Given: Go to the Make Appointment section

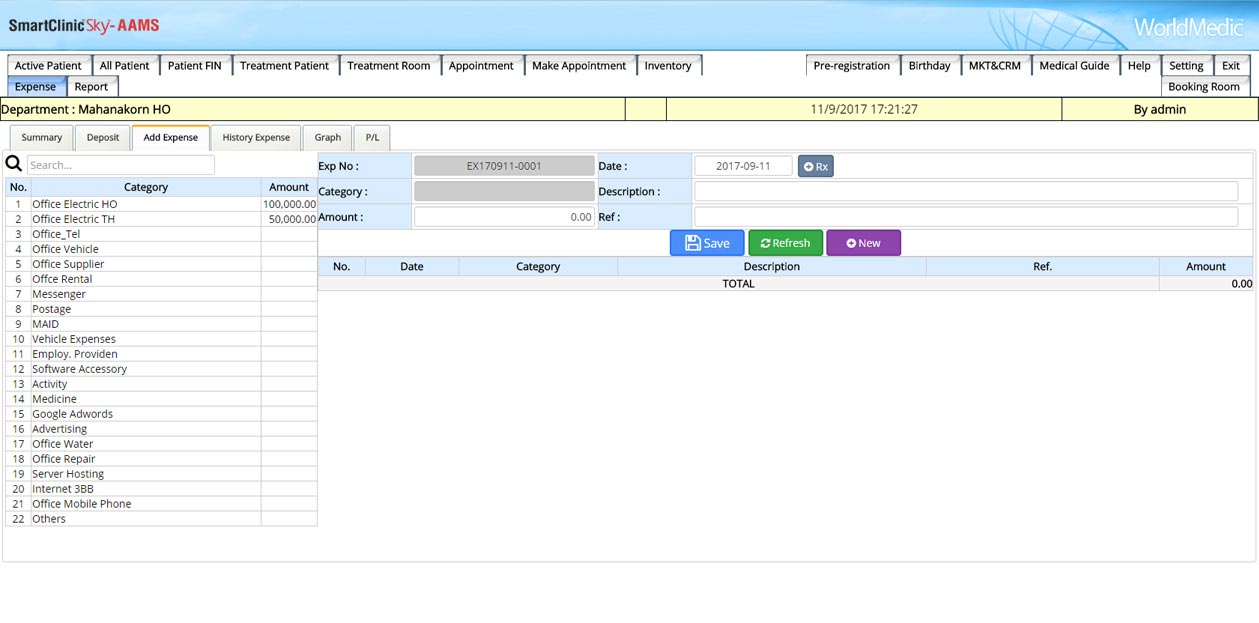Looking at the screenshot, I should click(579, 66).
